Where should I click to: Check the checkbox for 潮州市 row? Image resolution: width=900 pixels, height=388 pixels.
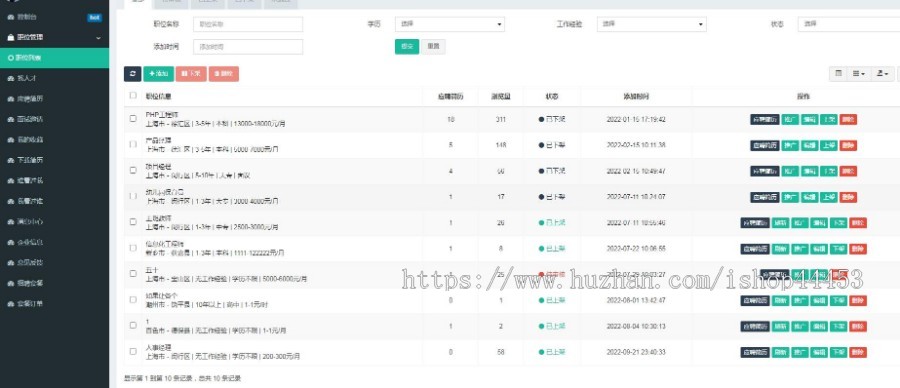(x=133, y=300)
